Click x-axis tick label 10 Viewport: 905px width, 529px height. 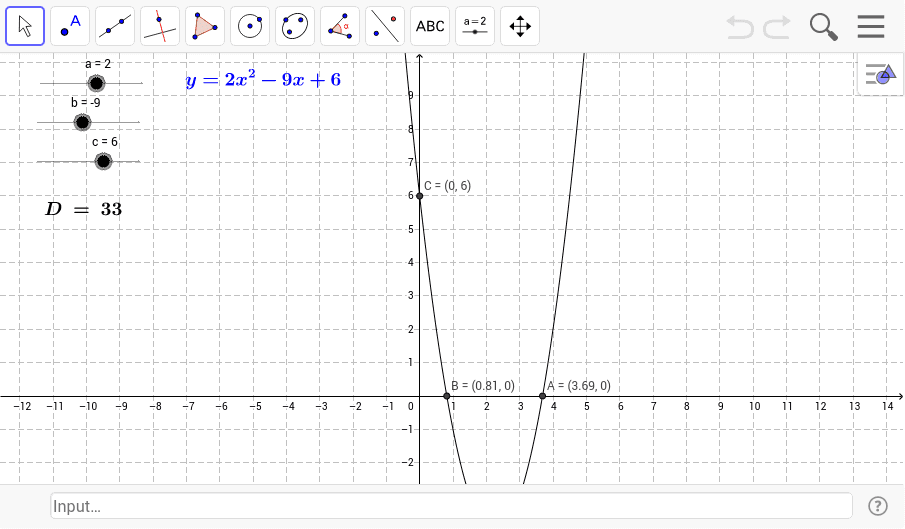pos(754,406)
